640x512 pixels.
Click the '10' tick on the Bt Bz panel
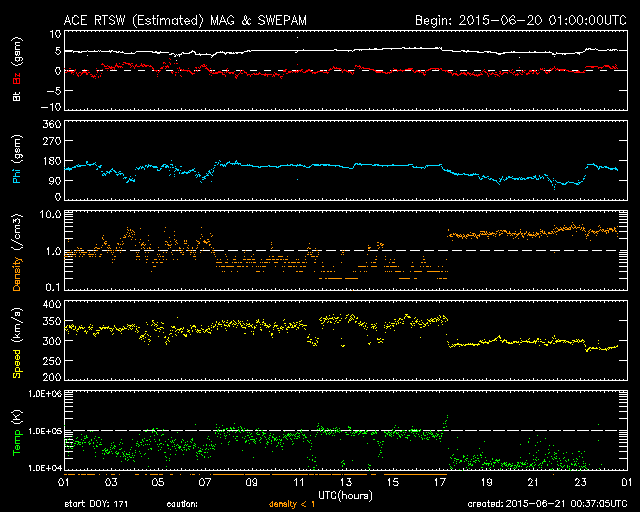click(x=56, y=34)
